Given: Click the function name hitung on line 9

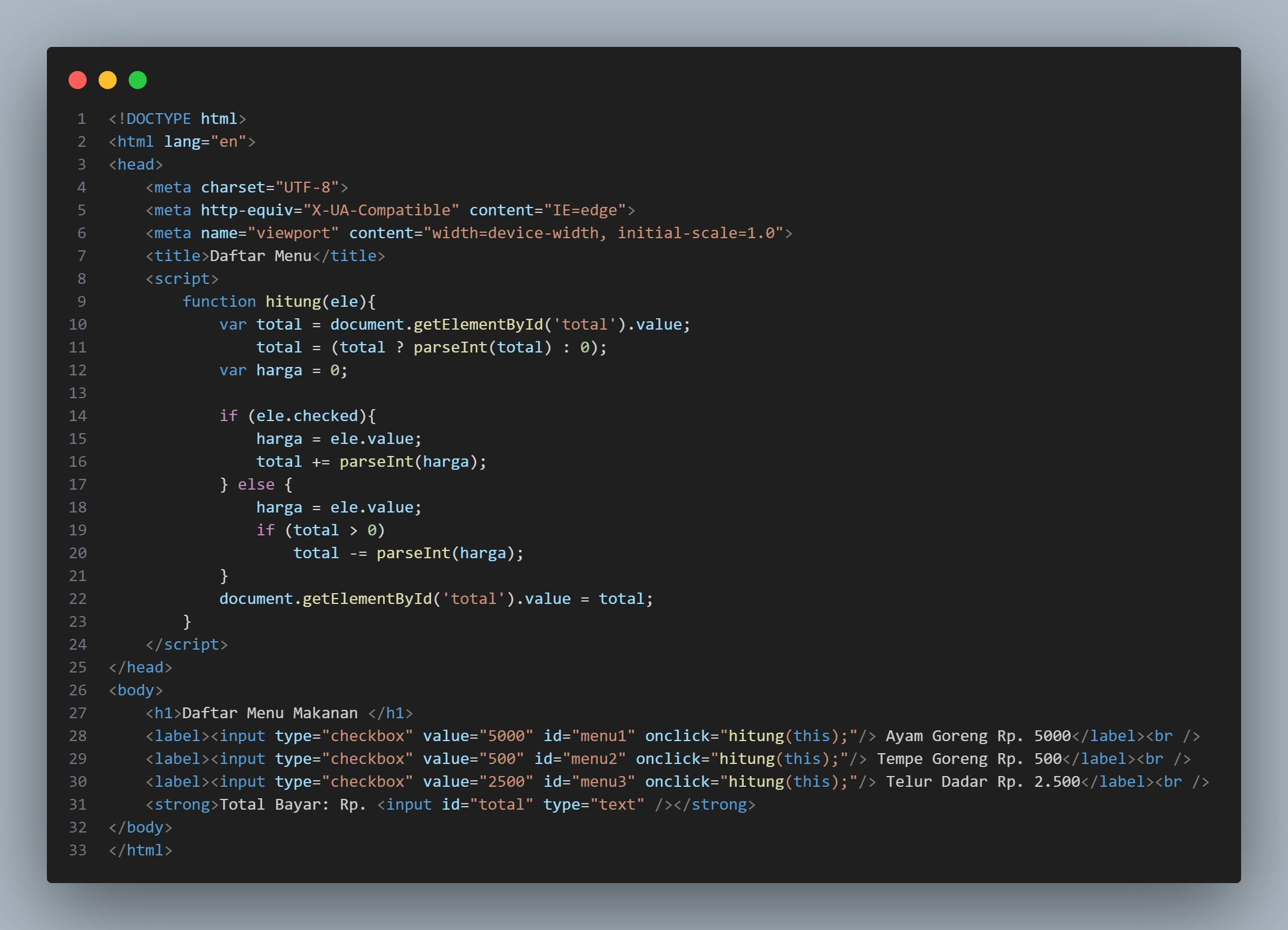Looking at the screenshot, I should tap(294, 301).
